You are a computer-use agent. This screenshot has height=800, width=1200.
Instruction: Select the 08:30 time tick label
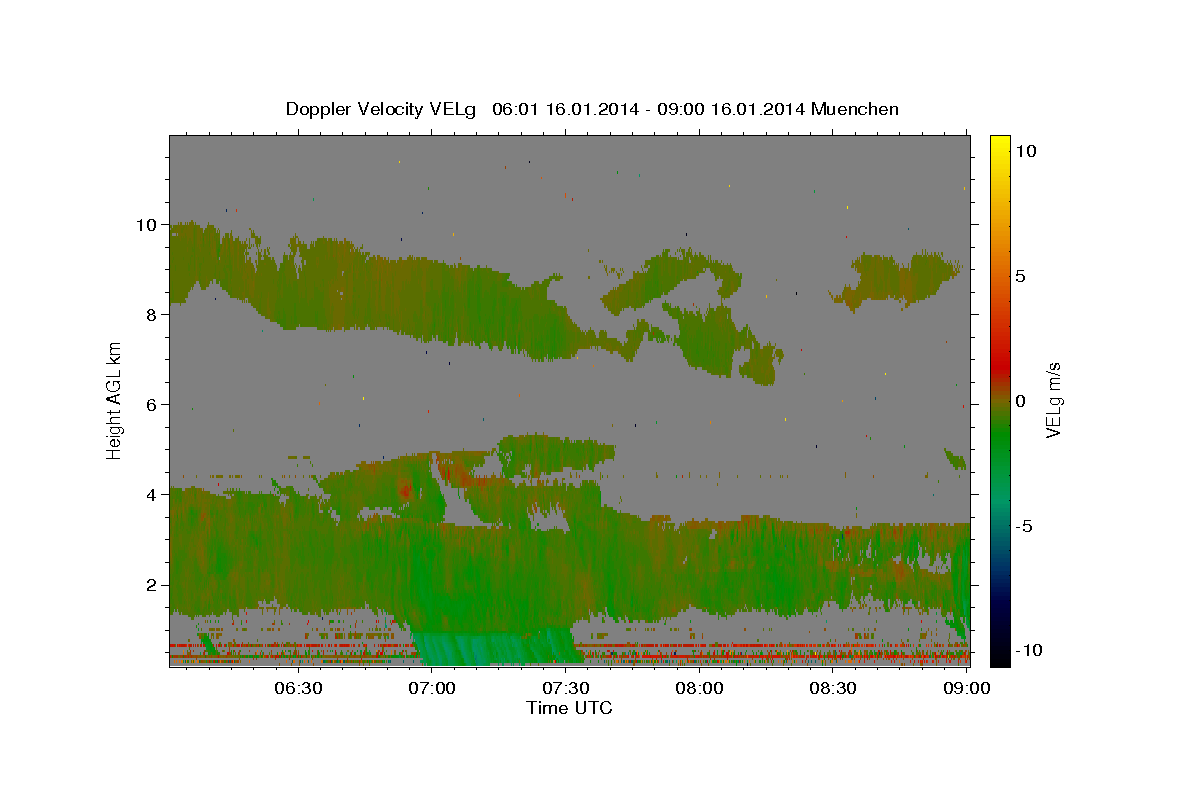coord(833,689)
